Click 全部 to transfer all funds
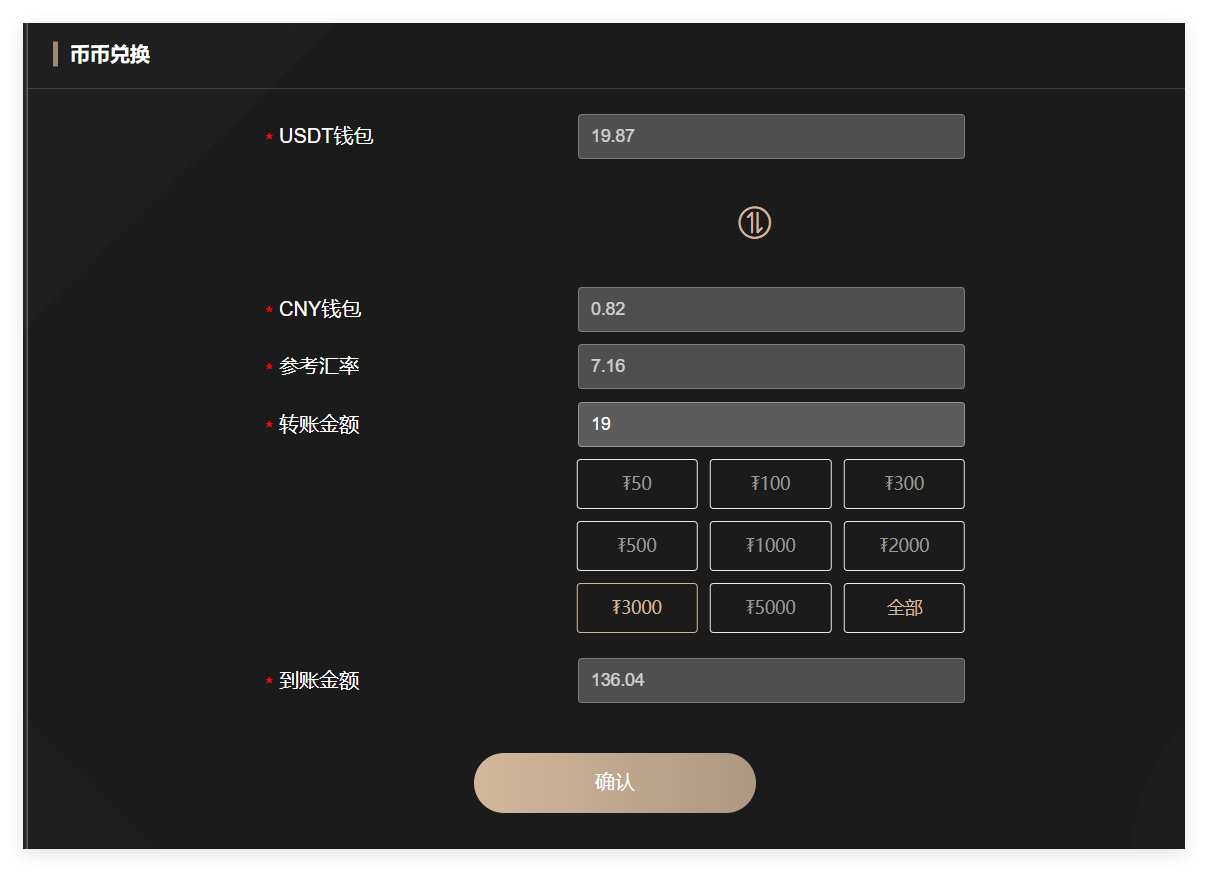 pyautogui.click(x=904, y=608)
